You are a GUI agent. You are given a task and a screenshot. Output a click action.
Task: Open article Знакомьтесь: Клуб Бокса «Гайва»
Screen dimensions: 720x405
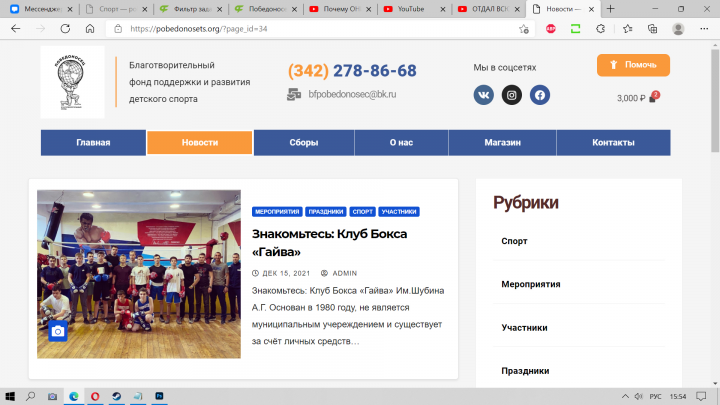point(329,242)
